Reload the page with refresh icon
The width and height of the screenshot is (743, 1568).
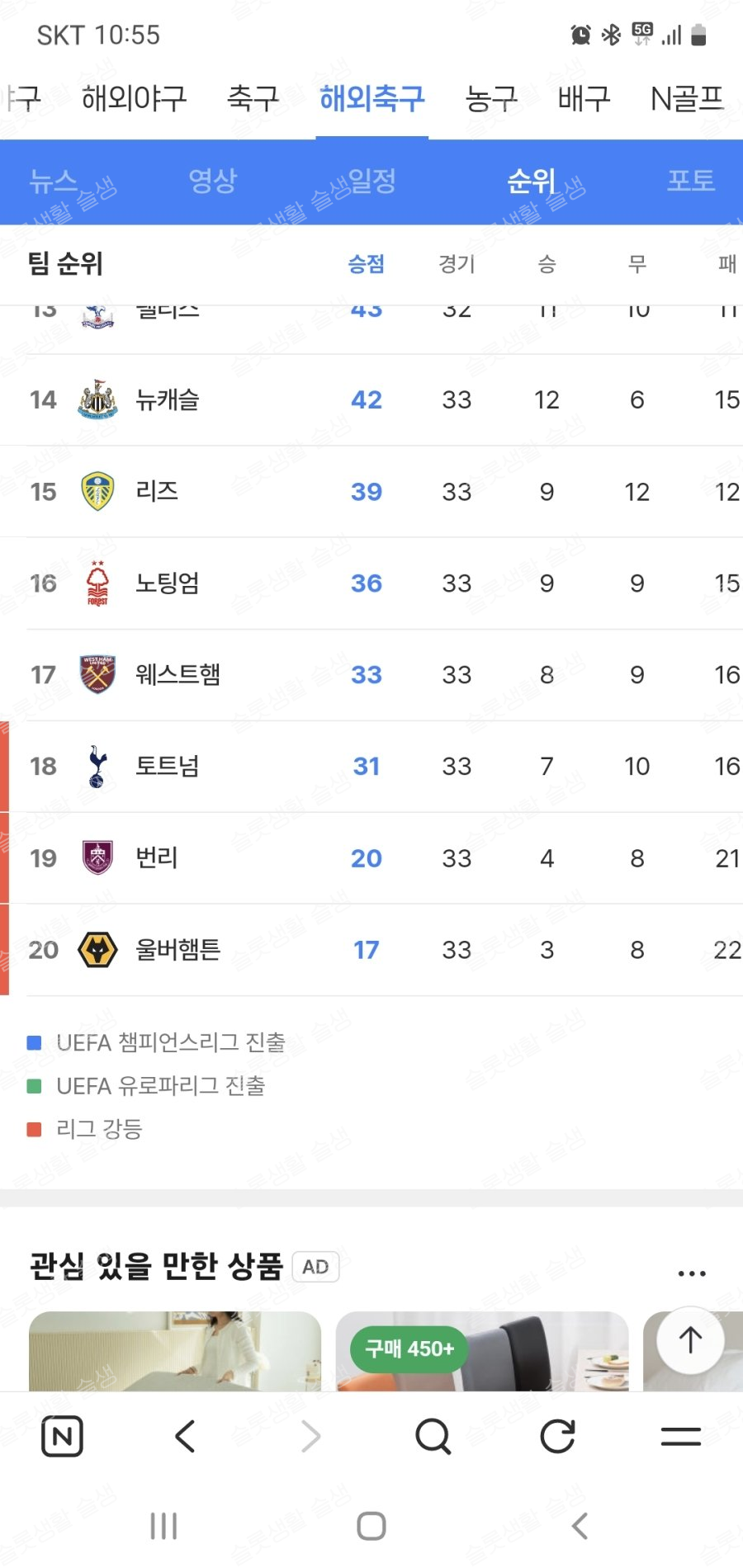(x=557, y=1437)
